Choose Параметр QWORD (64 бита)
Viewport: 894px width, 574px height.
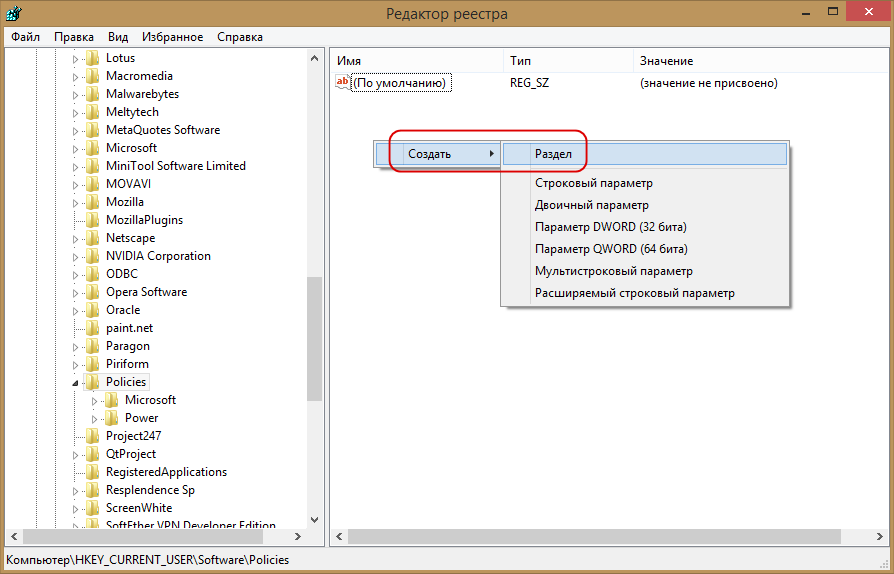(x=645, y=249)
